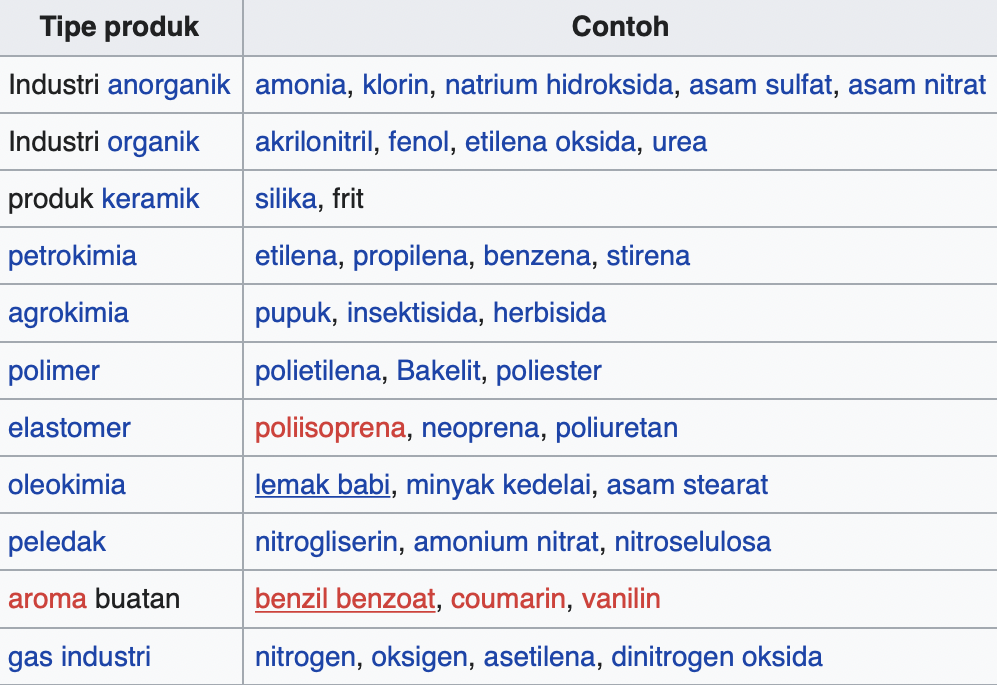The width and height of the screenshot is (997, 685).
Task: Open the dinitrogen oksida article
Action: tap(716, 657)
